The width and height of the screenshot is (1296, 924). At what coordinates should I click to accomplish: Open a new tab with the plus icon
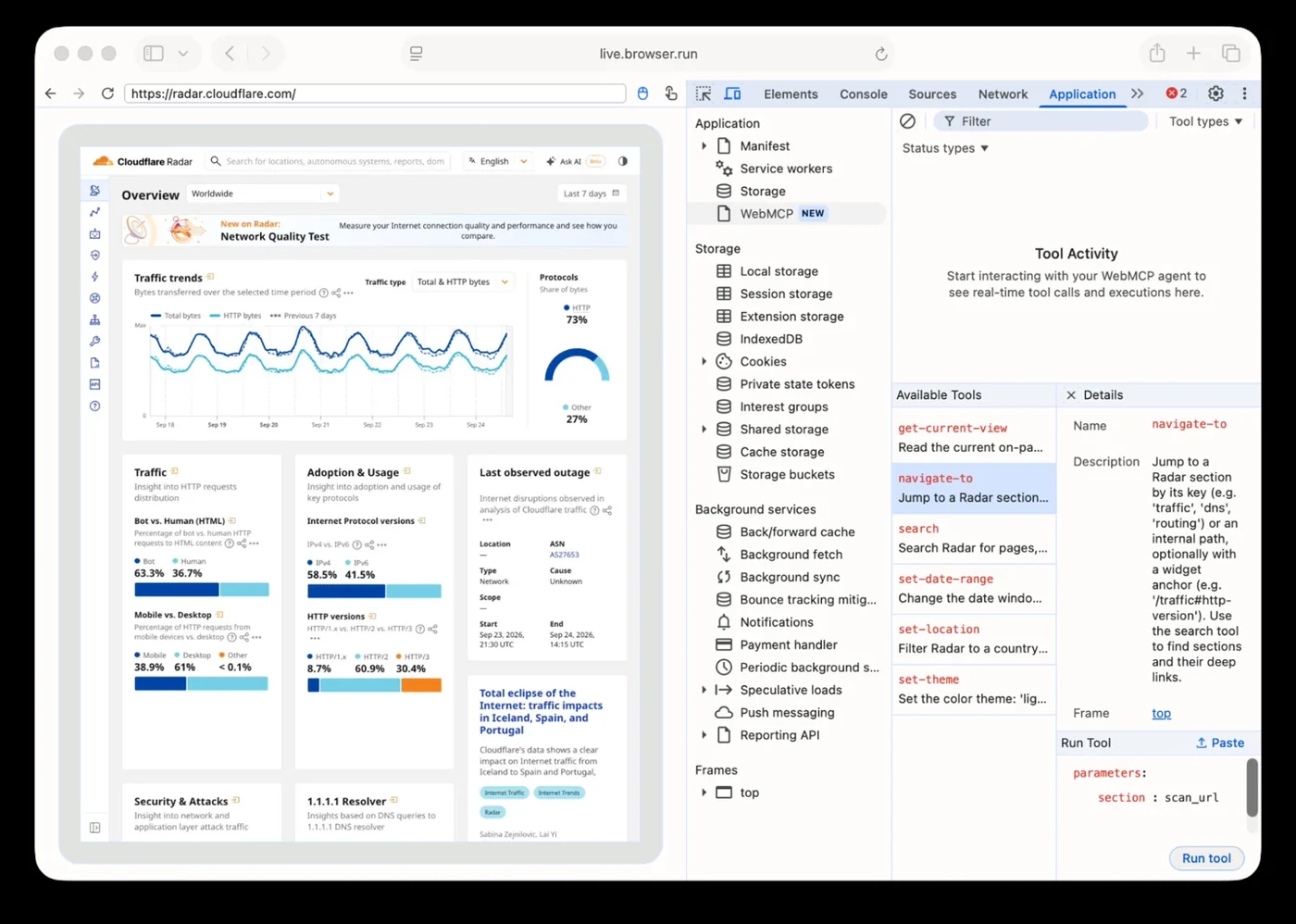tap(1193, 54)
